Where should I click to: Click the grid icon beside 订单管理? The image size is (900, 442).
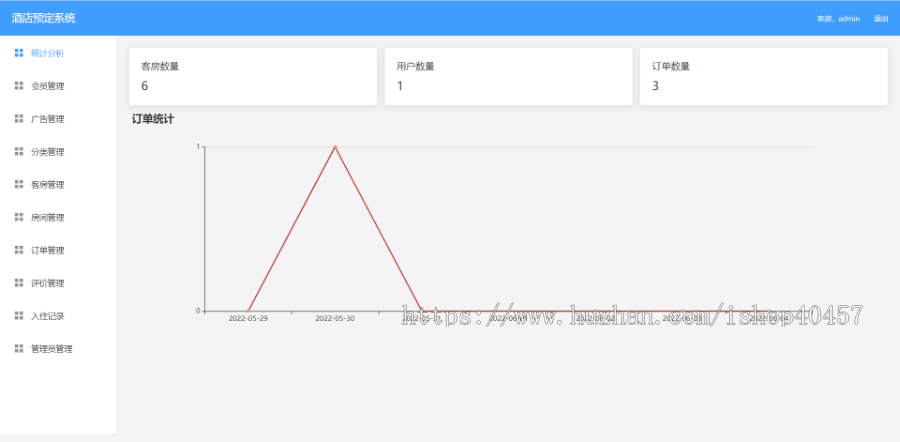19,250
